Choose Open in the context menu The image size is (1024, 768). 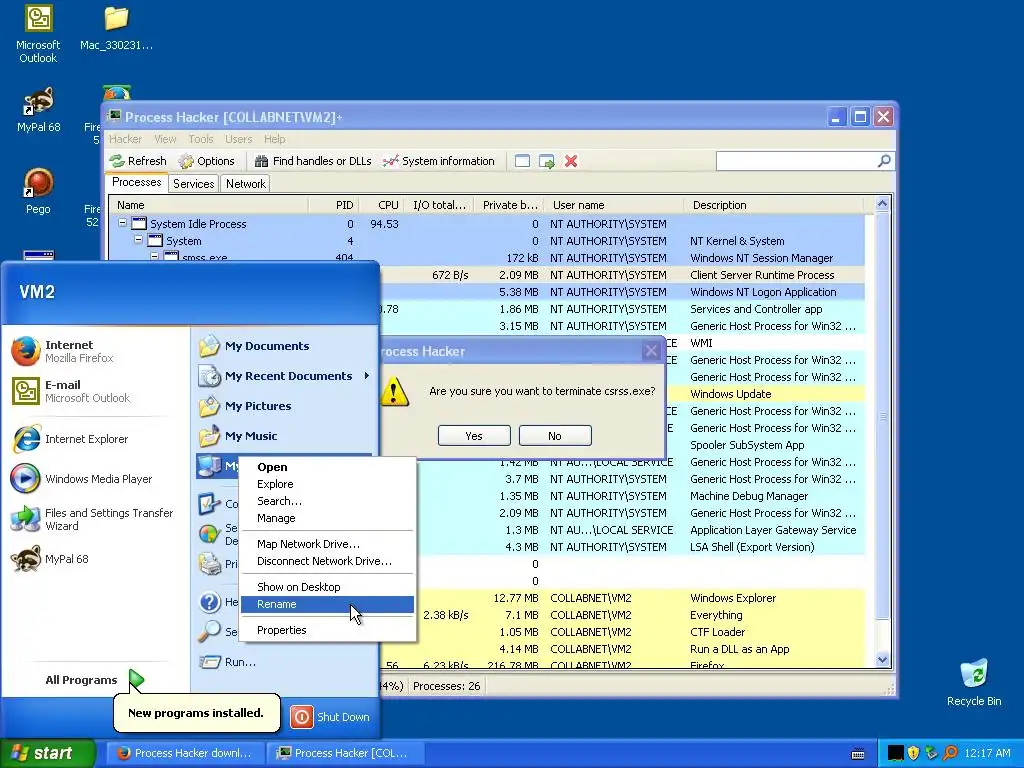click(x=327, y=467)
